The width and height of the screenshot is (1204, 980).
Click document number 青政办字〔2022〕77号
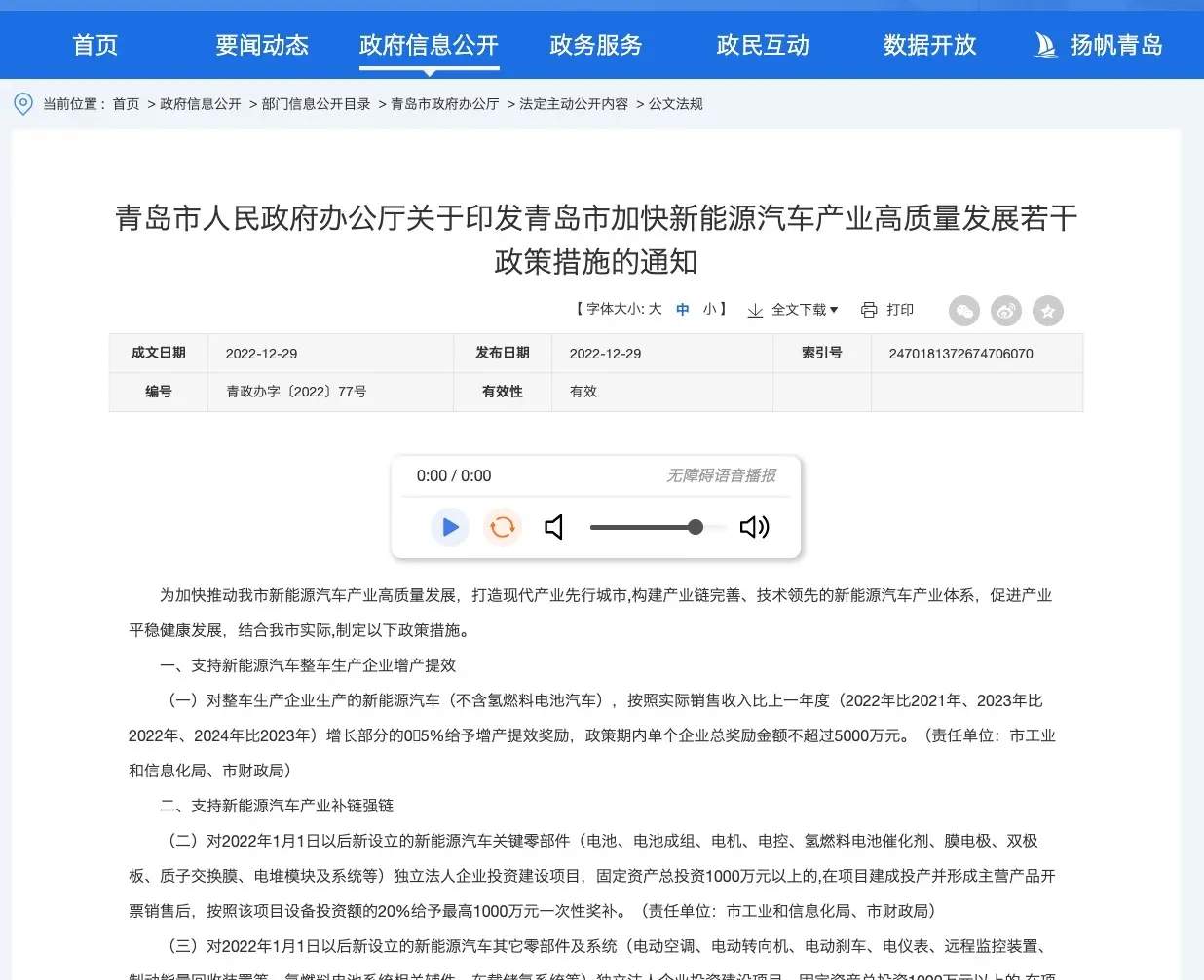click(x=296, y=392)
